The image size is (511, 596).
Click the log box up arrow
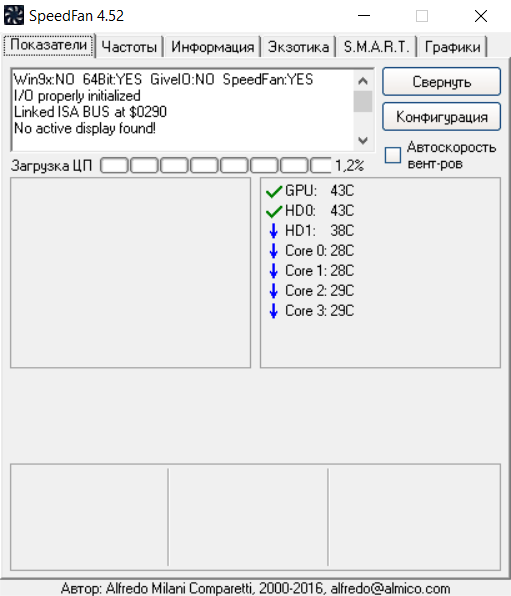pos(363,81)
